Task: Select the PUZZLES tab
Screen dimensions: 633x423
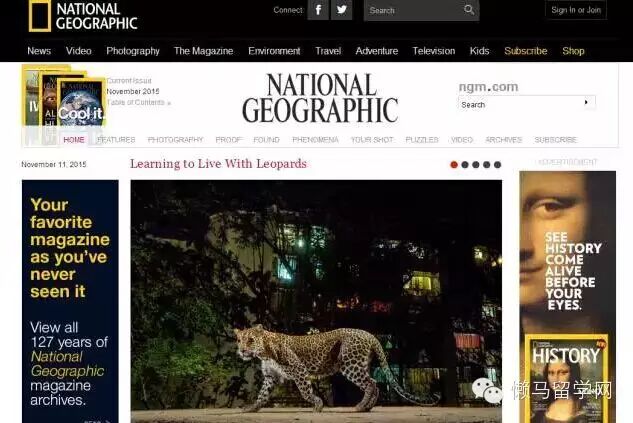Action: [422, 140]
